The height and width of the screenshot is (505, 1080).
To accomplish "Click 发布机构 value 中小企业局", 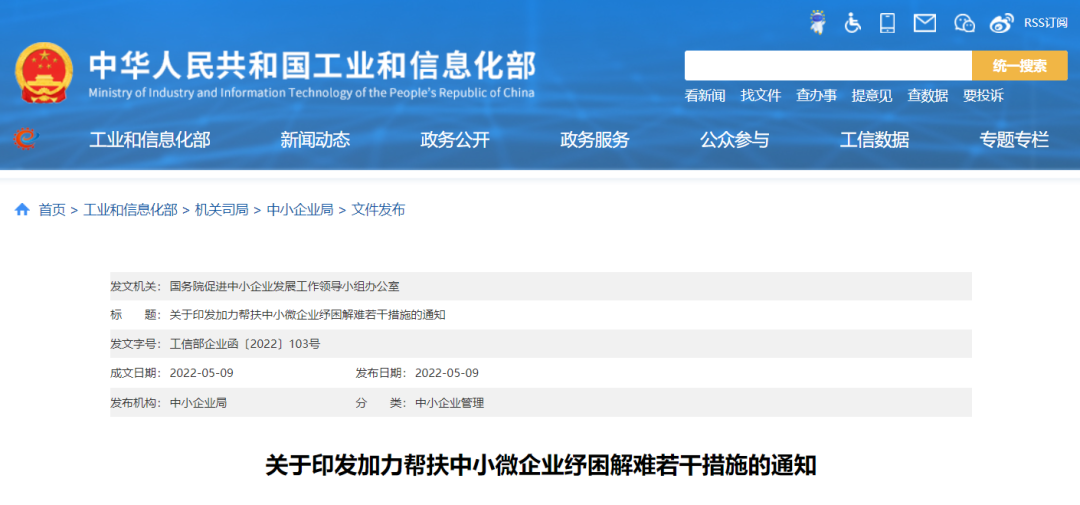I will pyautogui.click(x=198, y=402).
